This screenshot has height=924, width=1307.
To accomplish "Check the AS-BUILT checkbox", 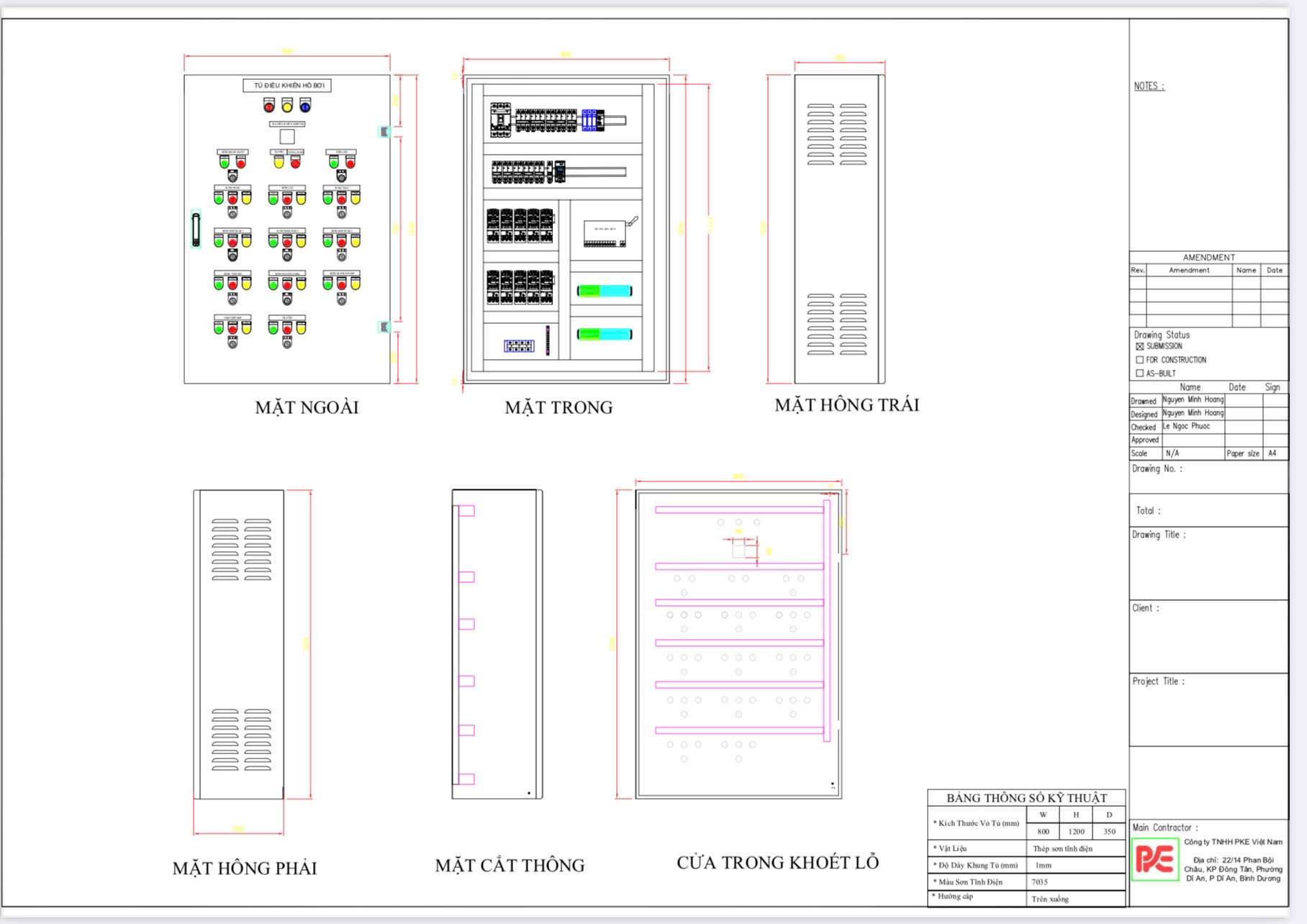I will (1139, 373).
